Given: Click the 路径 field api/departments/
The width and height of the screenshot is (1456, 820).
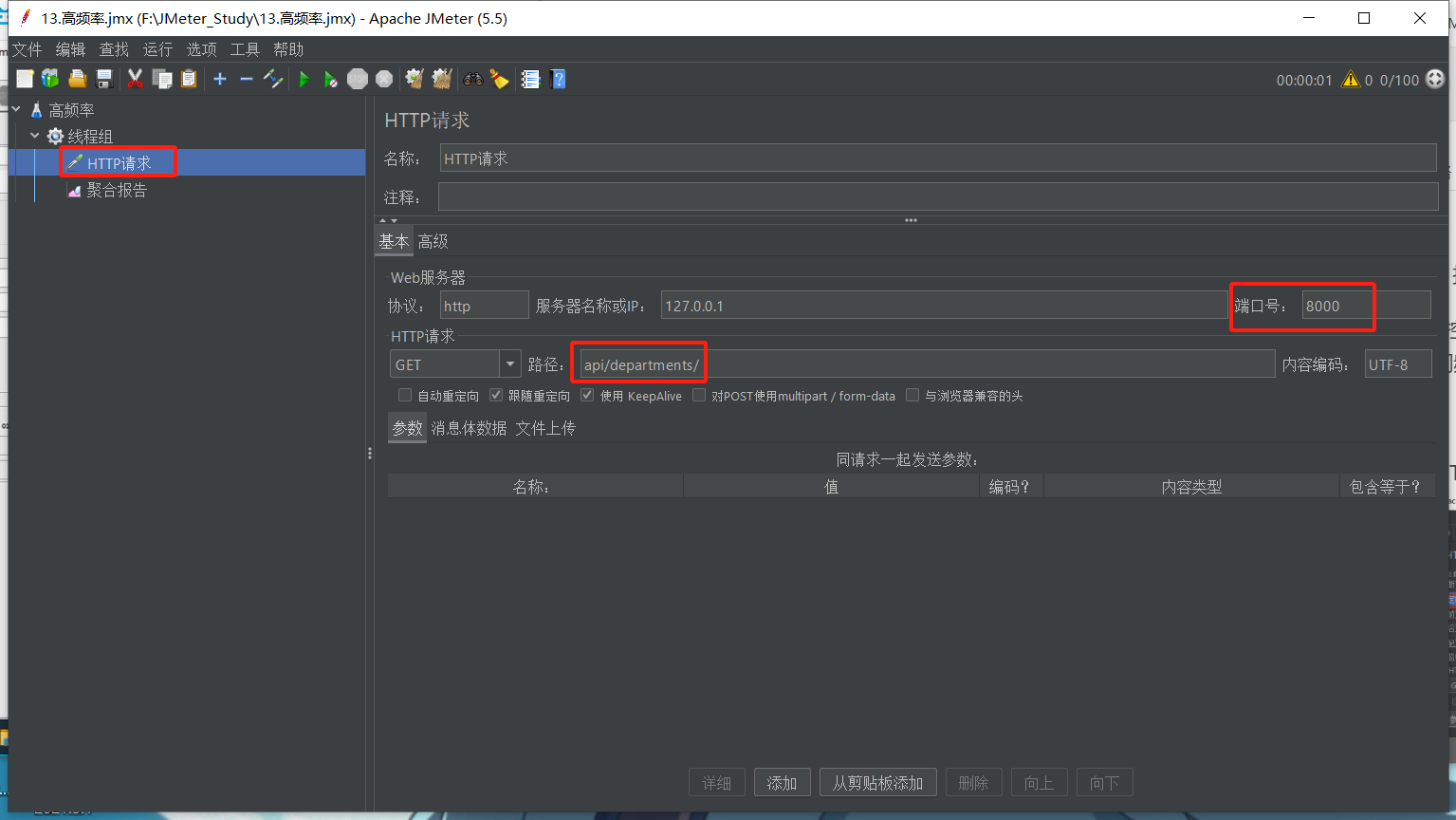Looking at the screenshot, I should click(927, 364).
